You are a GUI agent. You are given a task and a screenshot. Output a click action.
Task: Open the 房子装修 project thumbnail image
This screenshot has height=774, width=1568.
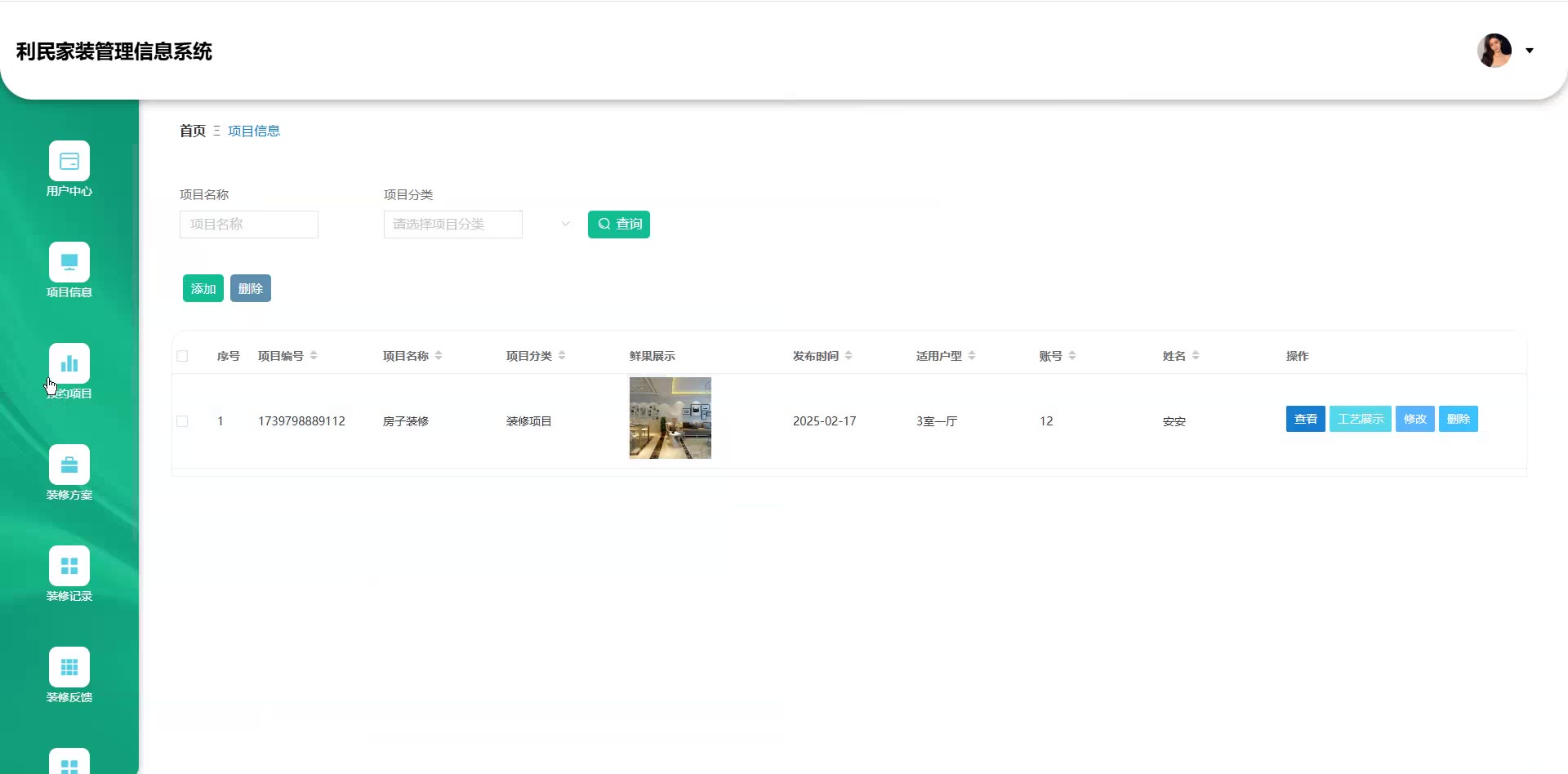click(x=670, y=418)
